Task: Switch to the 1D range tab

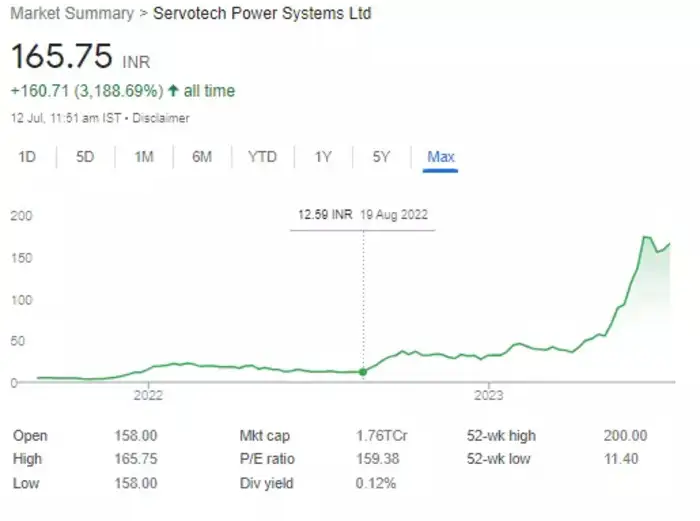Action: (x=27, y=157)
